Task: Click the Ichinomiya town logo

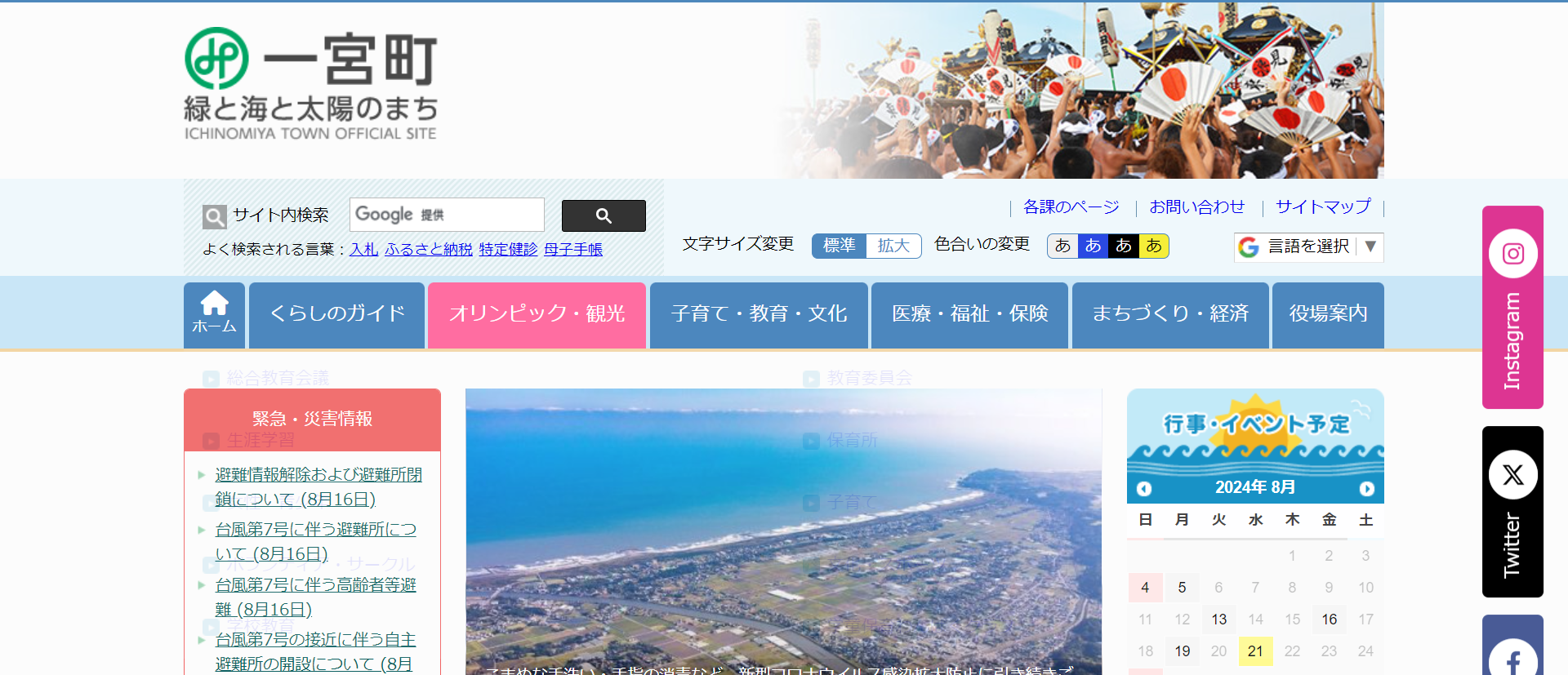Action: pos(310,84)
